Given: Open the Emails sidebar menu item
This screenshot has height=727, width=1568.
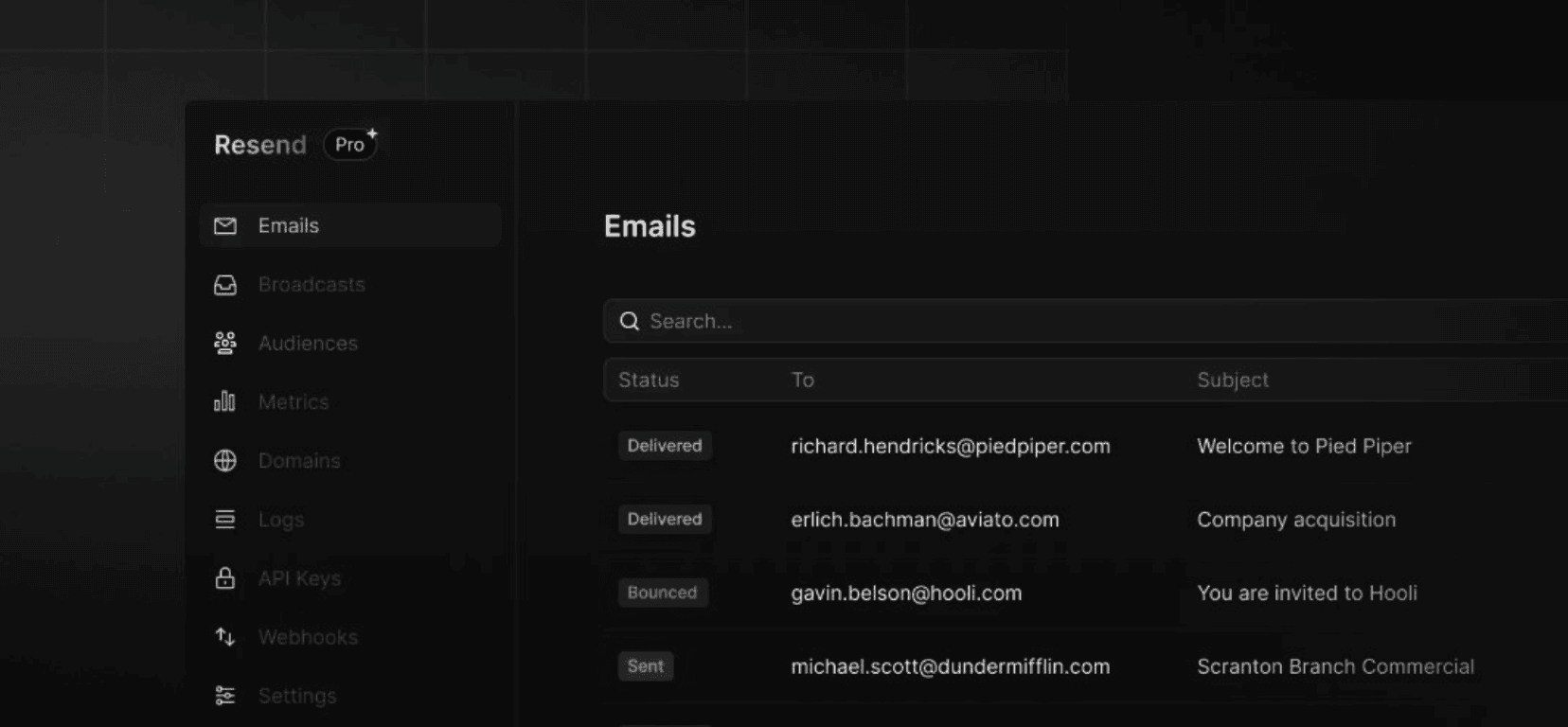Looking at the screenshot, I should tap(350, 225).
